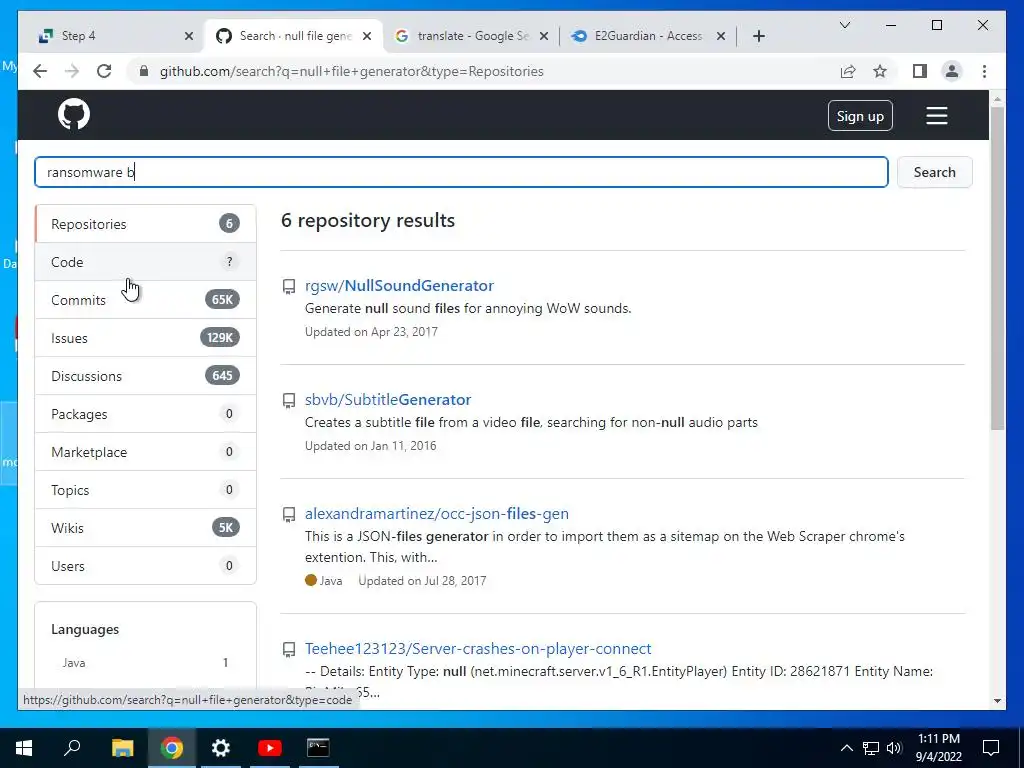Click the Java language color dot
This screenshot has width=1024, height=768.
click(311, 580)
